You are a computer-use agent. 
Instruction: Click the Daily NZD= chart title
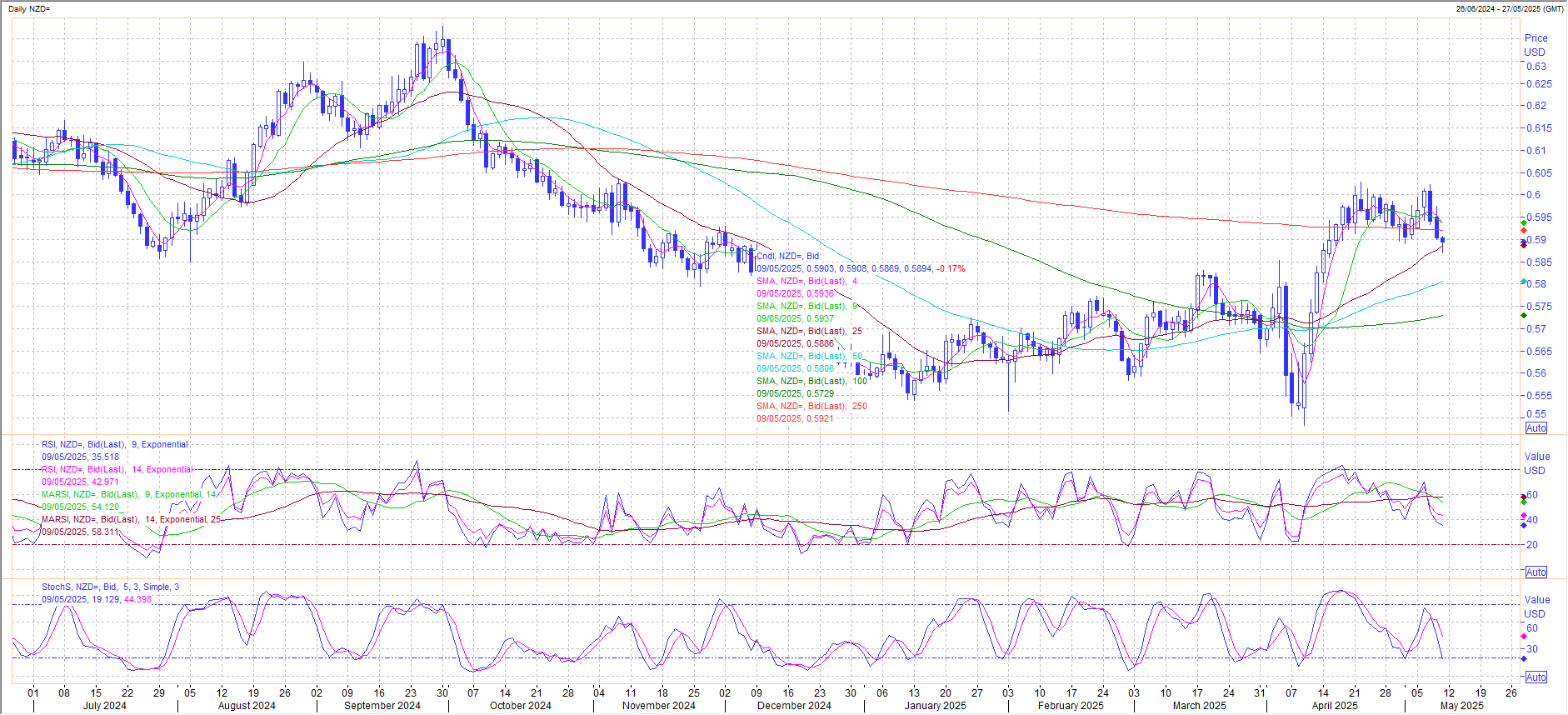tap(29, 8)
